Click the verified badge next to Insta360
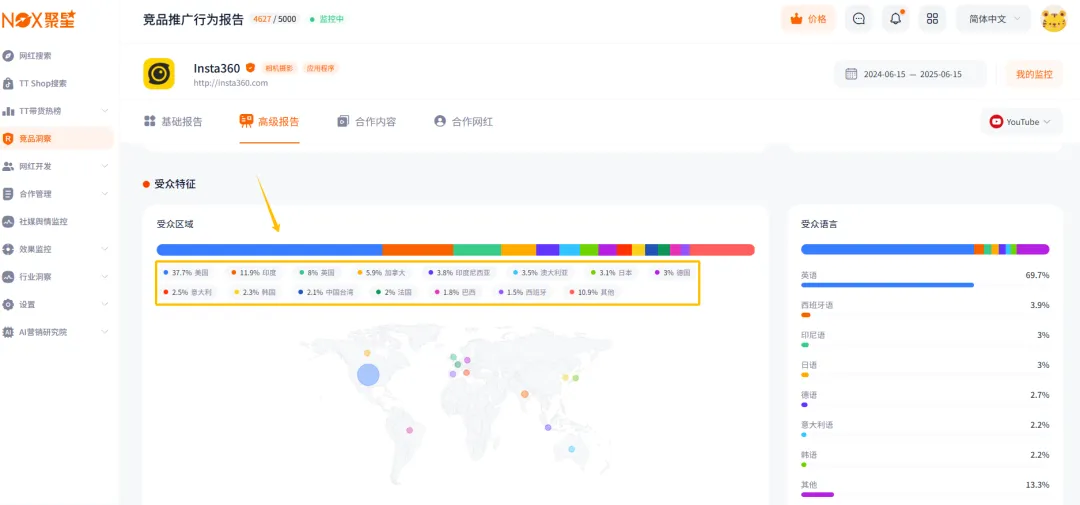1080x505 pixels. [x=250, y=68]
